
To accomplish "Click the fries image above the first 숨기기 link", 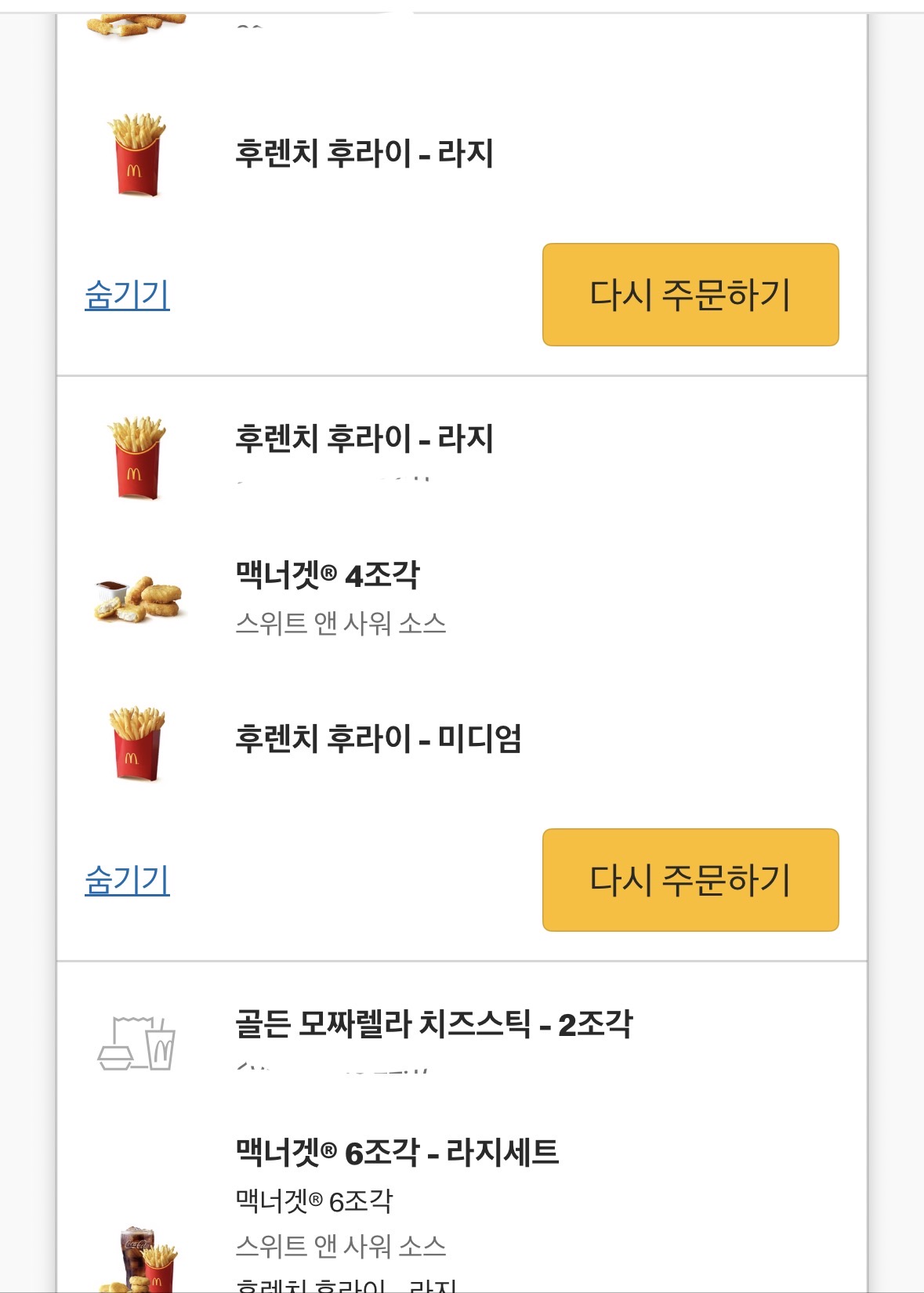I will [x=137, y=154].
